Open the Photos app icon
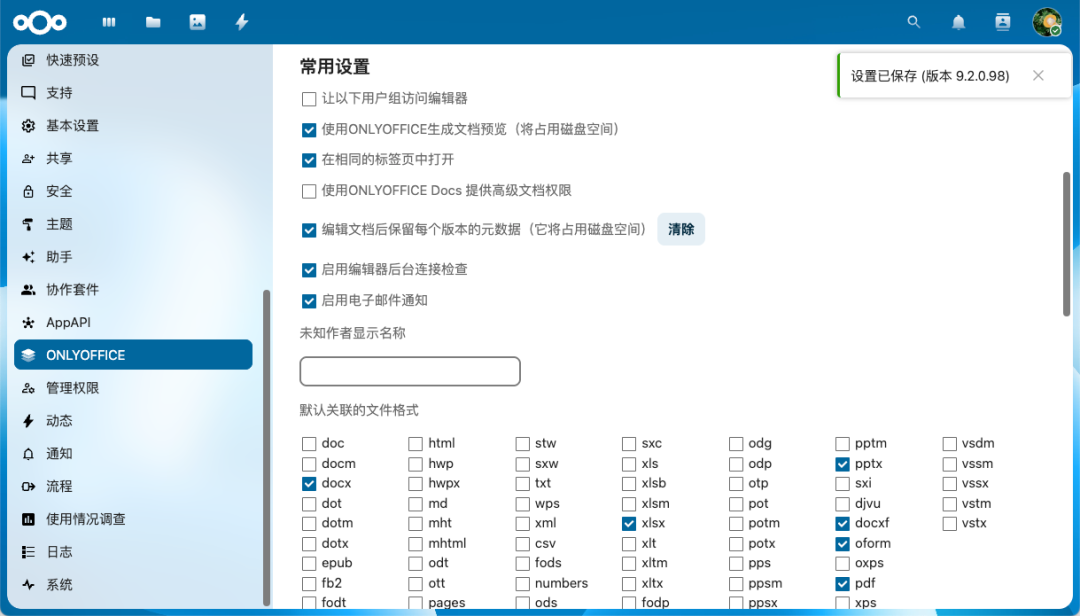This screenshot has width=1080, height=616. click(x=196, y=21)
